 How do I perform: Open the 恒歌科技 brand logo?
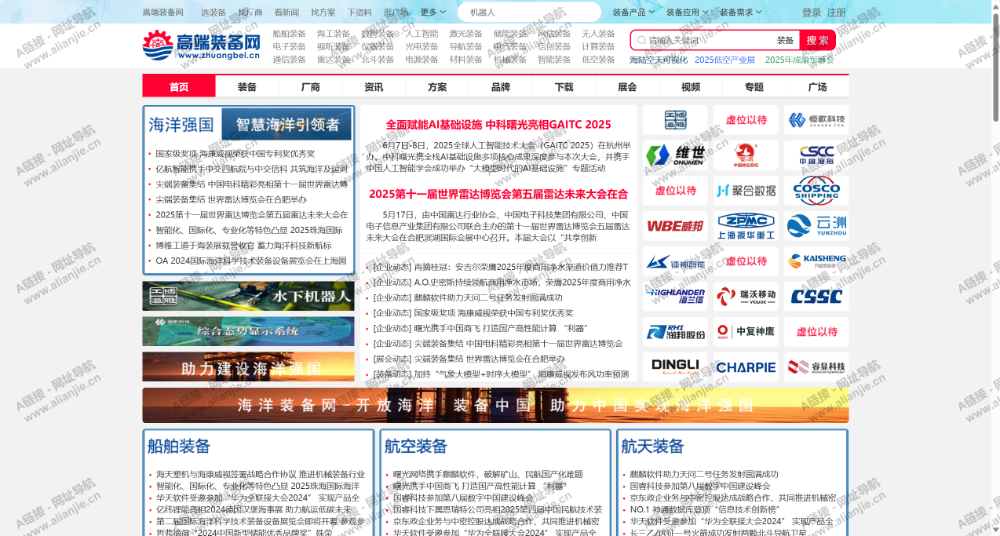(x=816, y=120)
